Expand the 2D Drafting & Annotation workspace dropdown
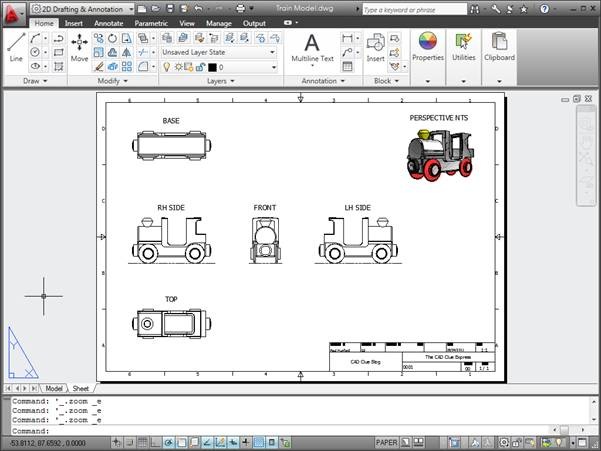601x451 pixels. point(82,9)
